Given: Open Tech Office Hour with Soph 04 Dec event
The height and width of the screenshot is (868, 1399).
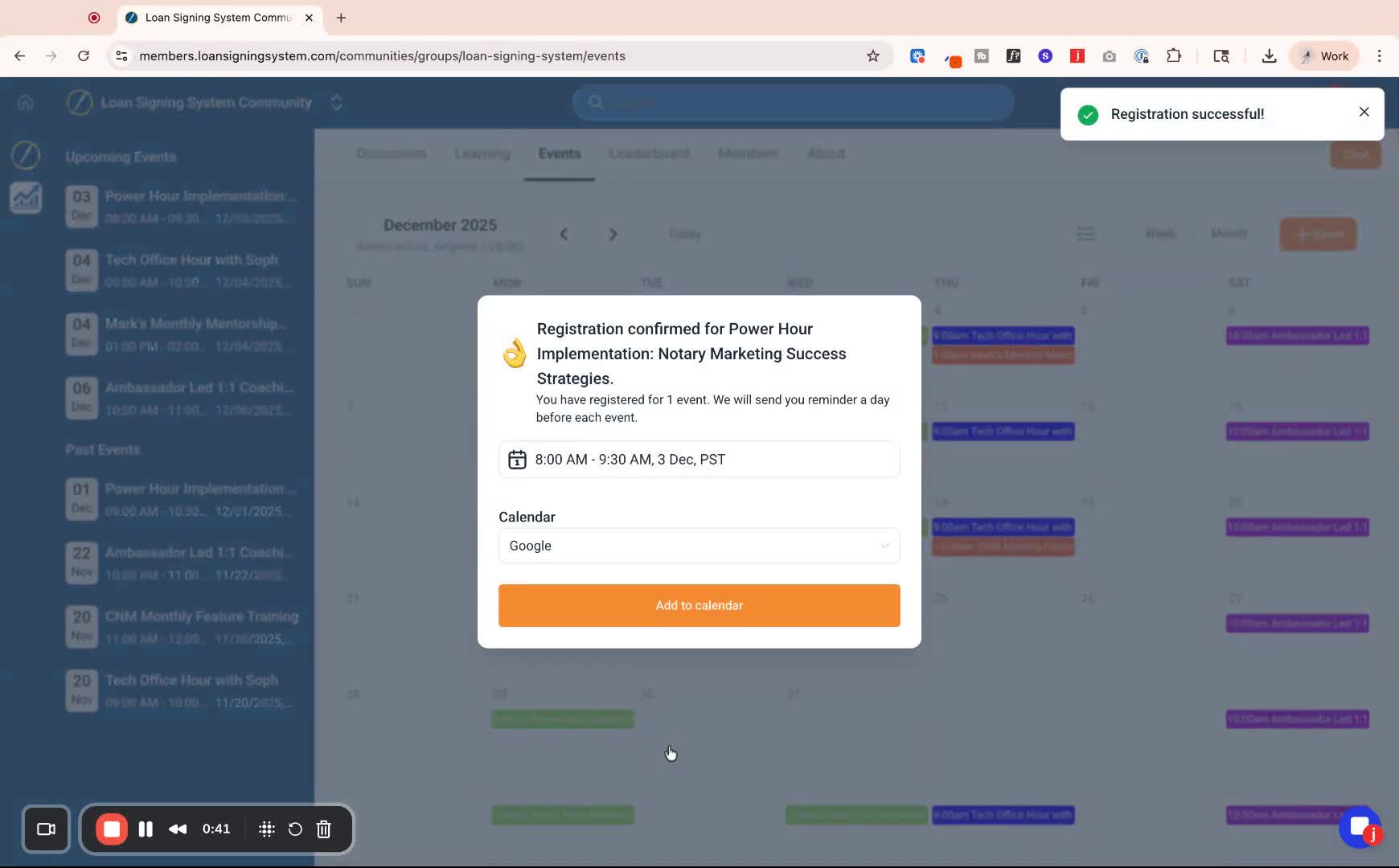Looking at the screenshot, I should 182,270.
